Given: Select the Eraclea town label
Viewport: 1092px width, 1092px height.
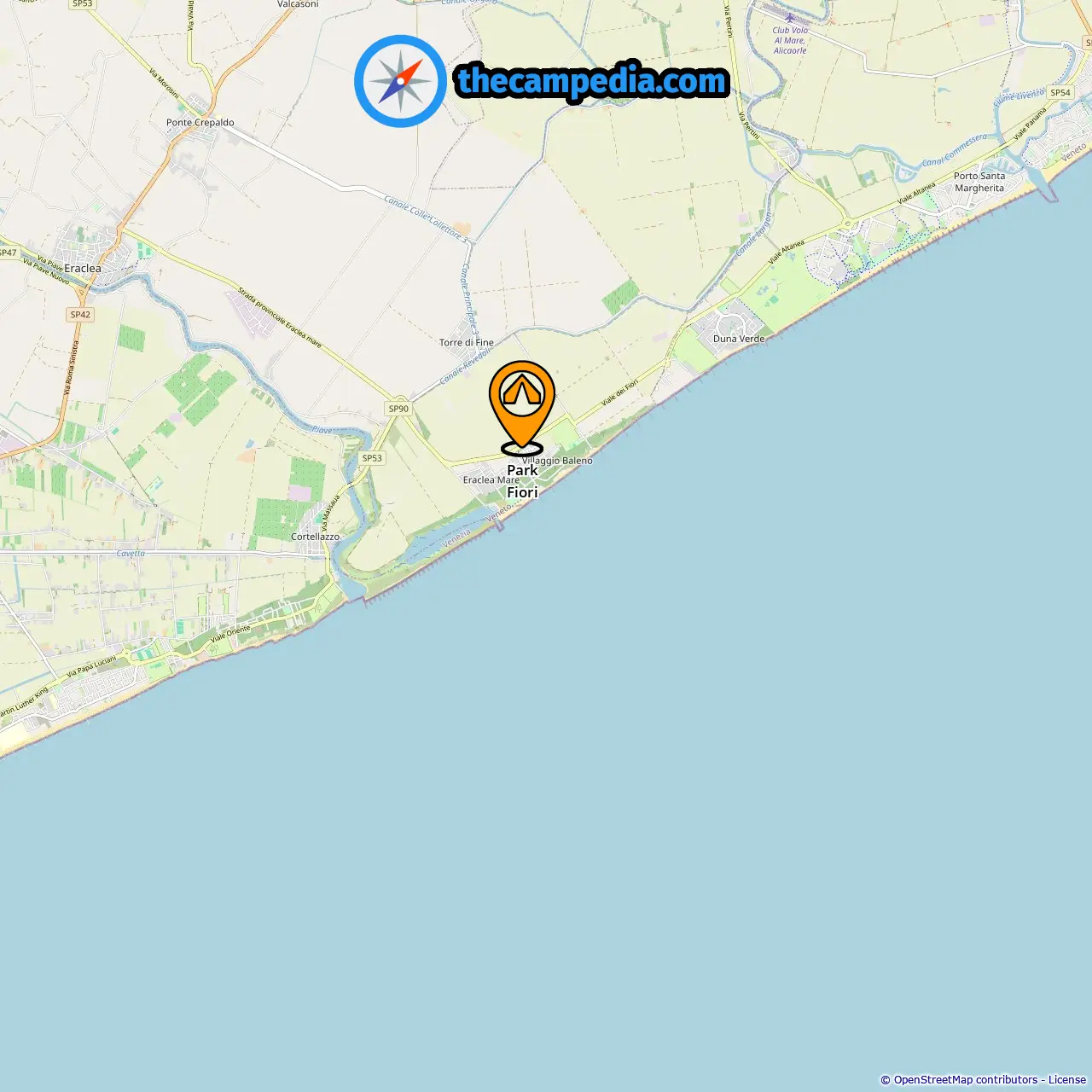Looking at the screenshot, I should coord(83,268).
